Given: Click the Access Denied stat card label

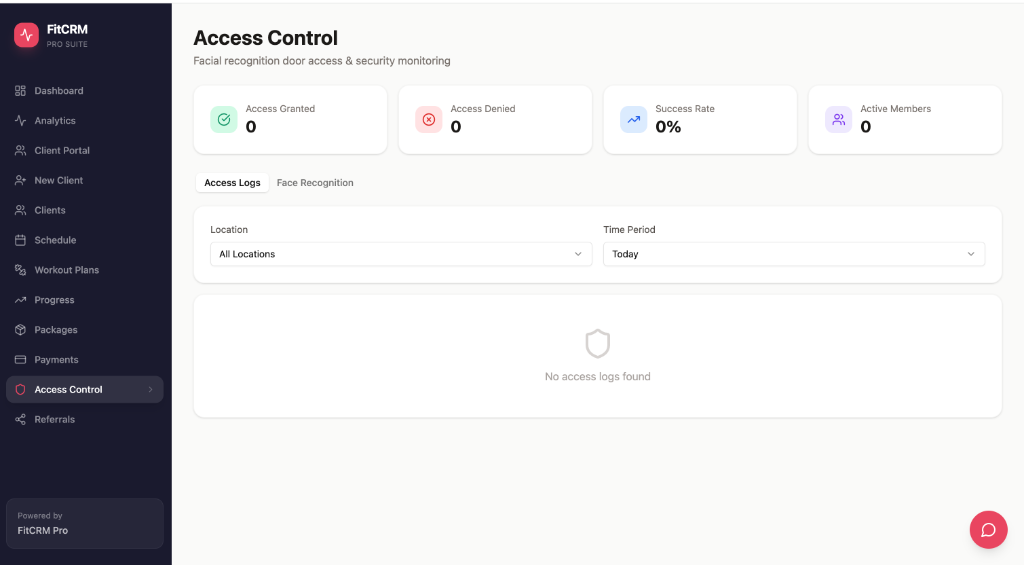Looking at the screenshot, I should [483, 109].
